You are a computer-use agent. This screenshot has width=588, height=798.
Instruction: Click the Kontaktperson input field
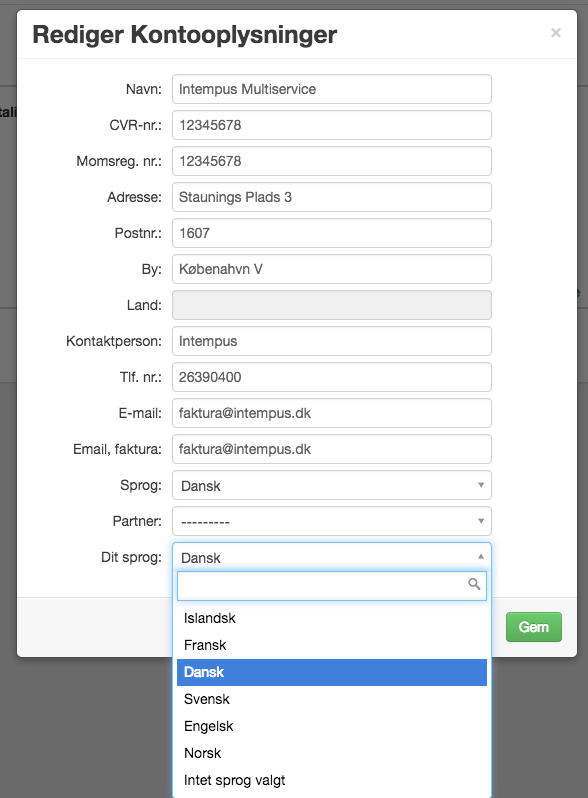(x=332, y=341)
